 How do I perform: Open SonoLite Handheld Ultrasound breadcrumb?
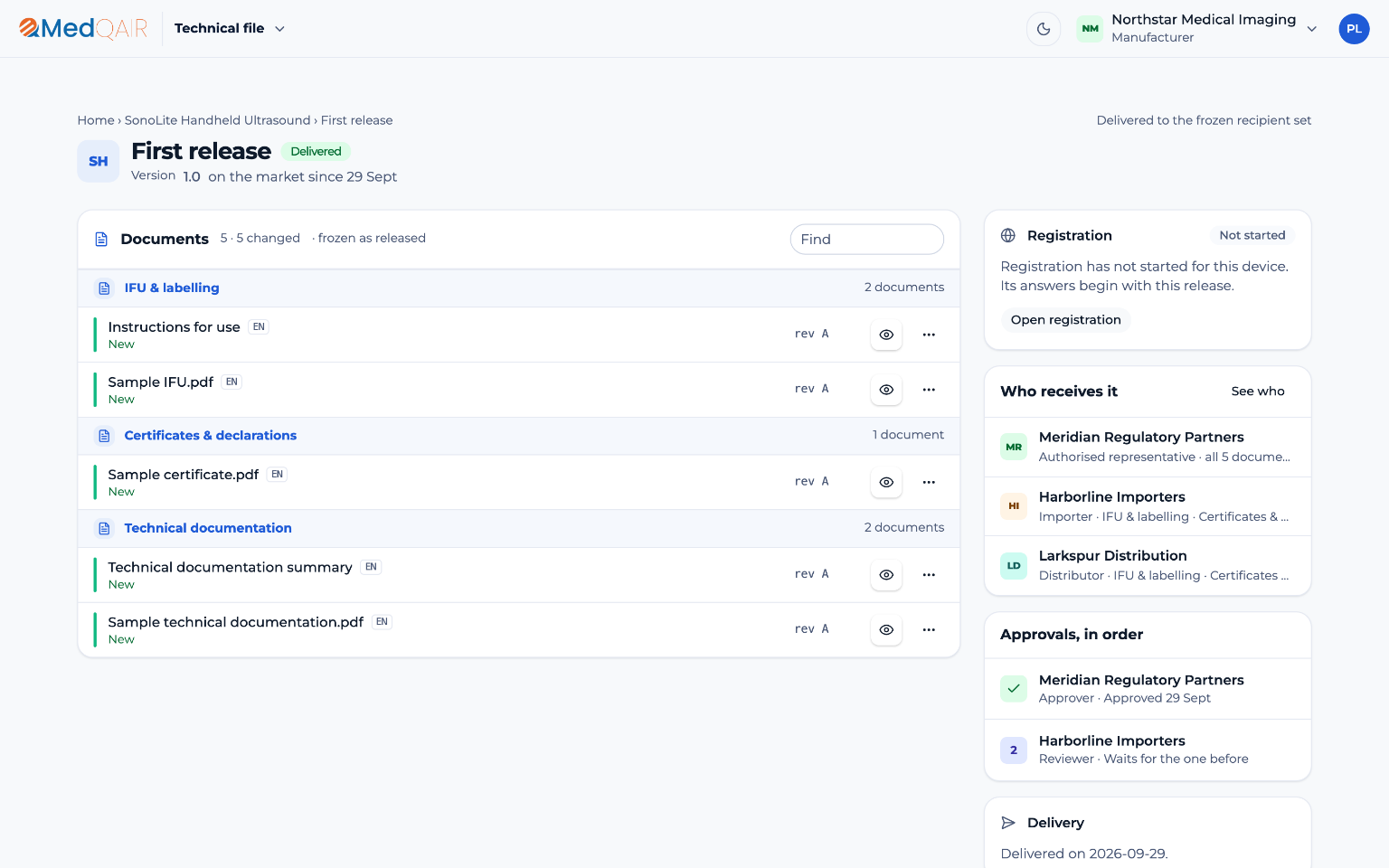click(217, 120)
